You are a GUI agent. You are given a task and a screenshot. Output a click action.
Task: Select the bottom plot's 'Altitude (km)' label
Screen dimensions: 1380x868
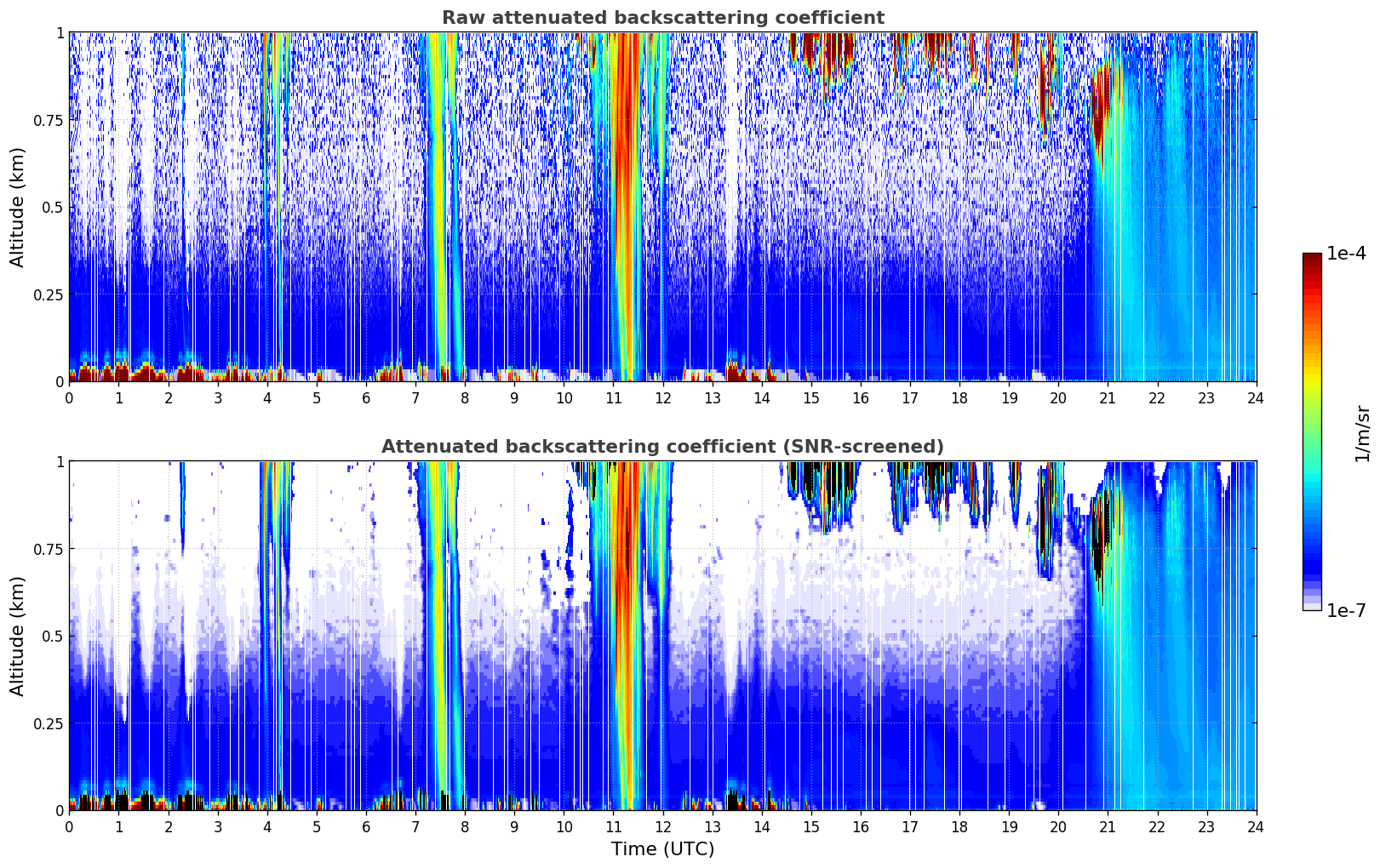coord(18,636)
